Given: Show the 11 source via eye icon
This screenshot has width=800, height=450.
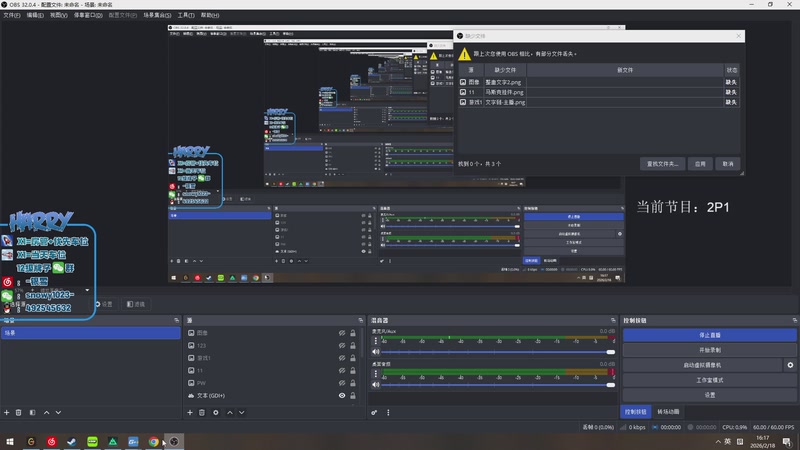Looking at the screenshot, I should pyautogui.click(x=342, y=370).
